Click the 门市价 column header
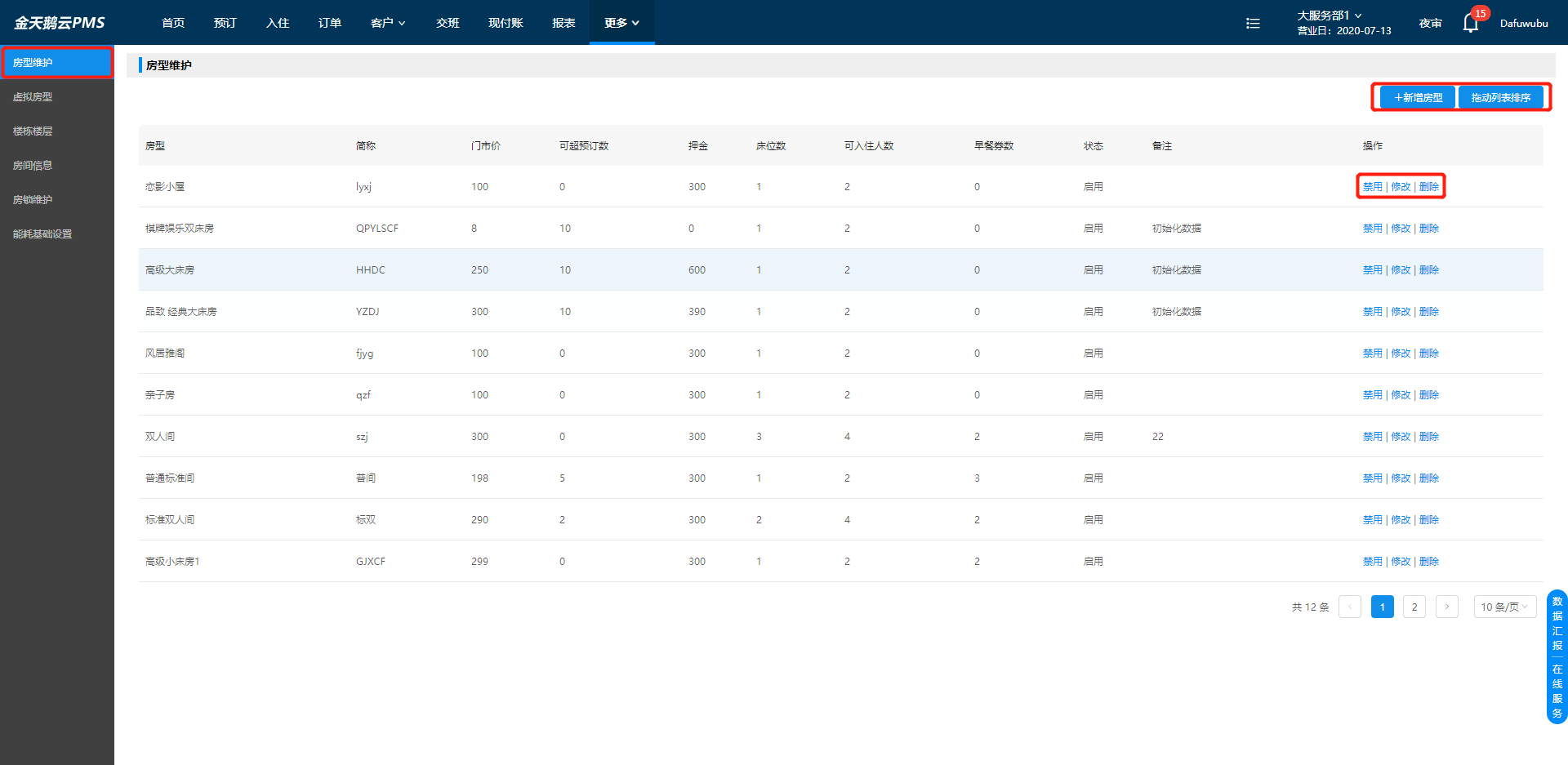1568x765 pixels. [x=486, y=146]
